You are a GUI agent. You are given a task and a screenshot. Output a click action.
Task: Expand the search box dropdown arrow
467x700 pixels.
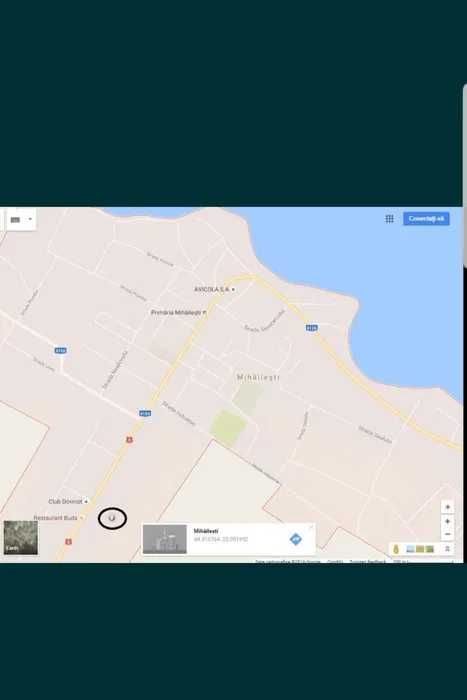click(30, 219)
